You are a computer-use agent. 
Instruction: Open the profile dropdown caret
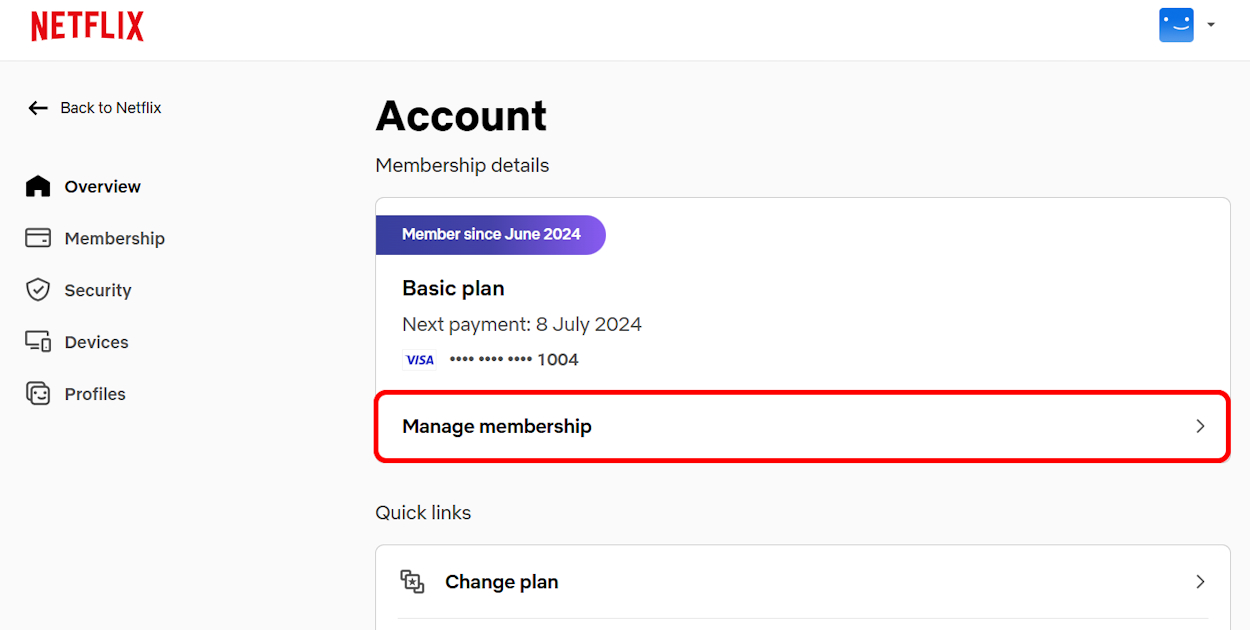[x=1210, y=25]
